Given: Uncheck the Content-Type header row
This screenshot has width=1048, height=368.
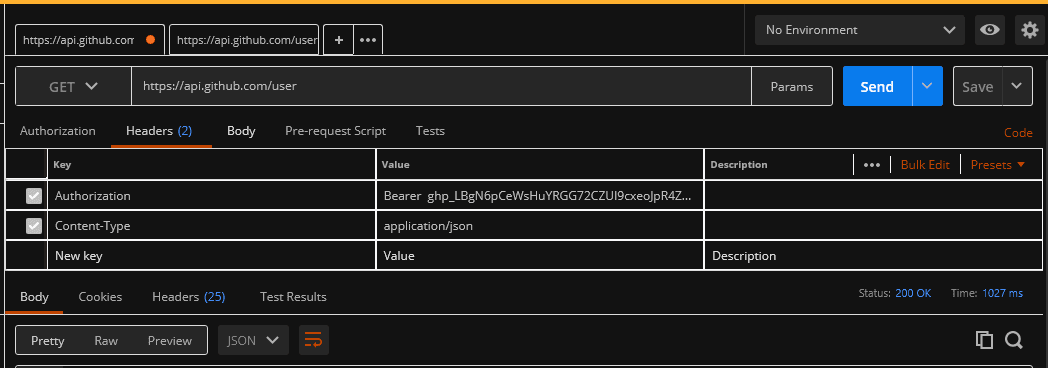Looking at the screenshot, I should [33, 226].
